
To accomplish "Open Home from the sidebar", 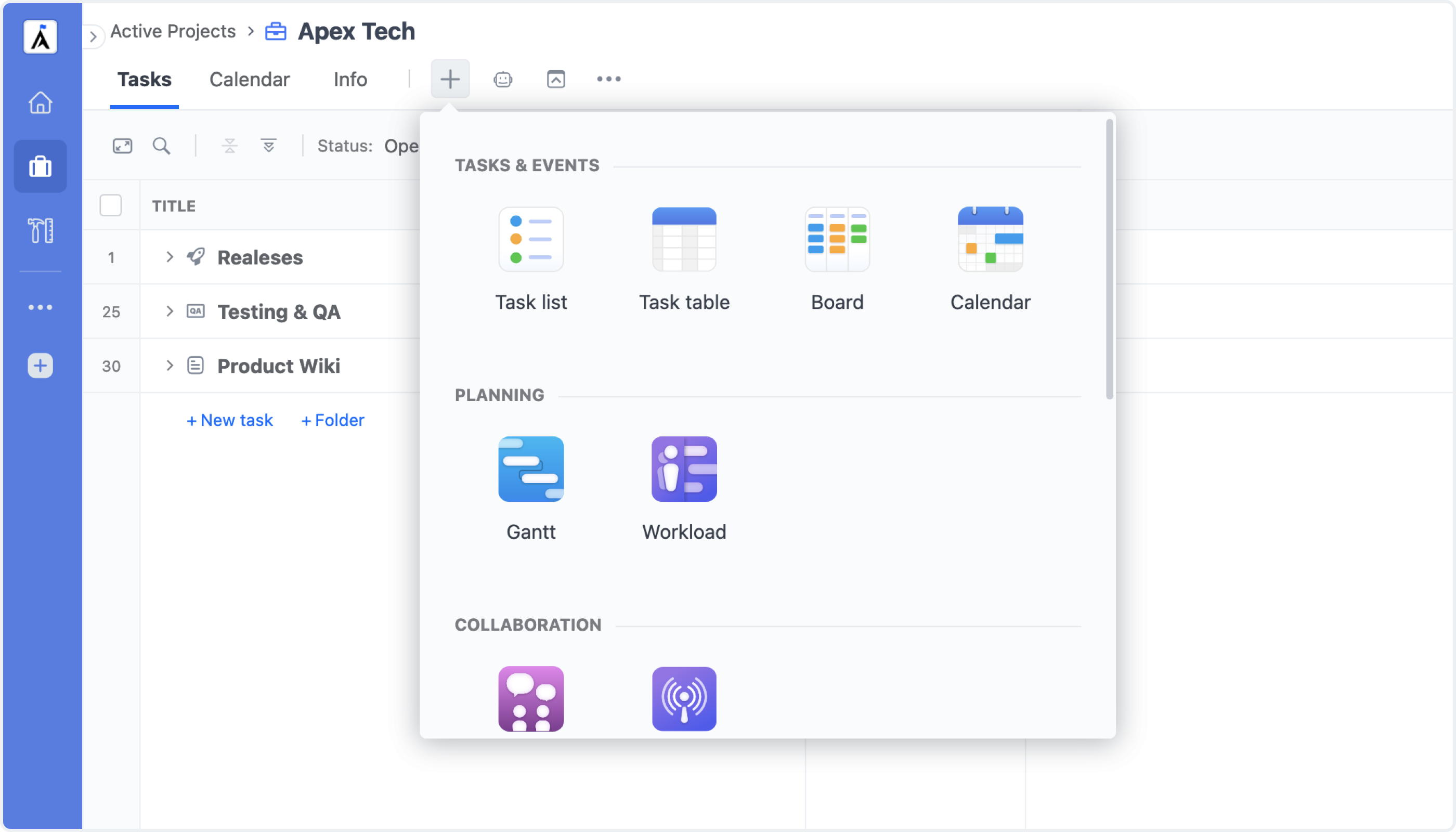I will coord(40,103).
